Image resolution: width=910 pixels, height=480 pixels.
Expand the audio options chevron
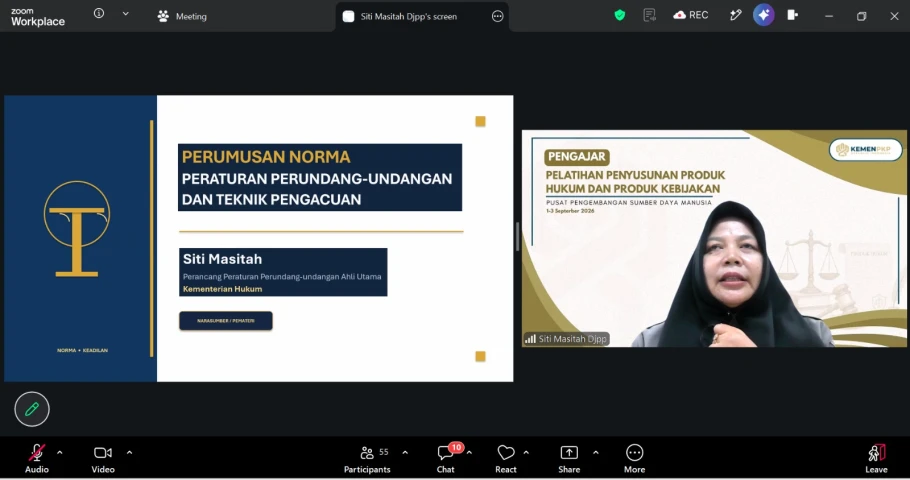[60, 452]
